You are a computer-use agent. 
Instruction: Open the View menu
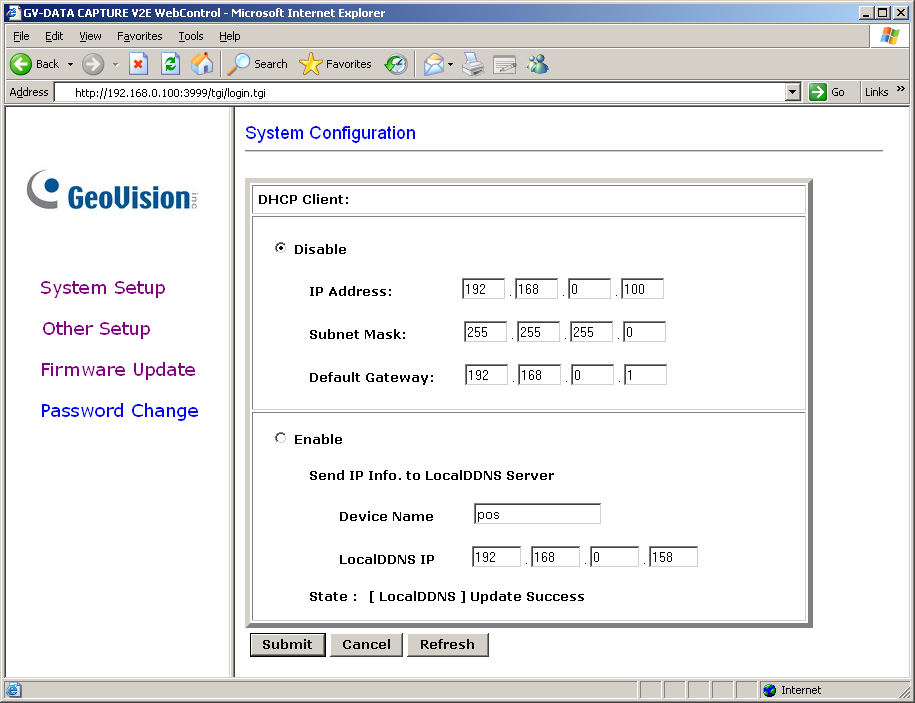coord(90,36)
